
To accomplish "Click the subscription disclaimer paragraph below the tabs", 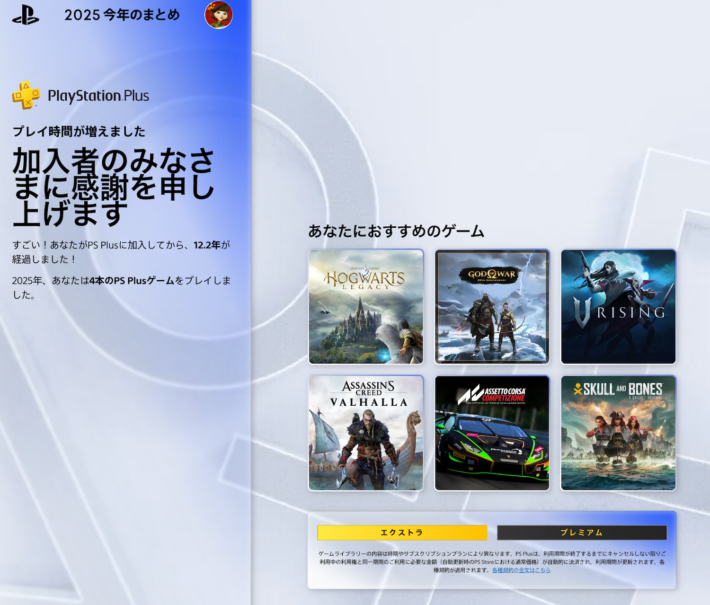I will pyautogui.click(x=490, y=557).
